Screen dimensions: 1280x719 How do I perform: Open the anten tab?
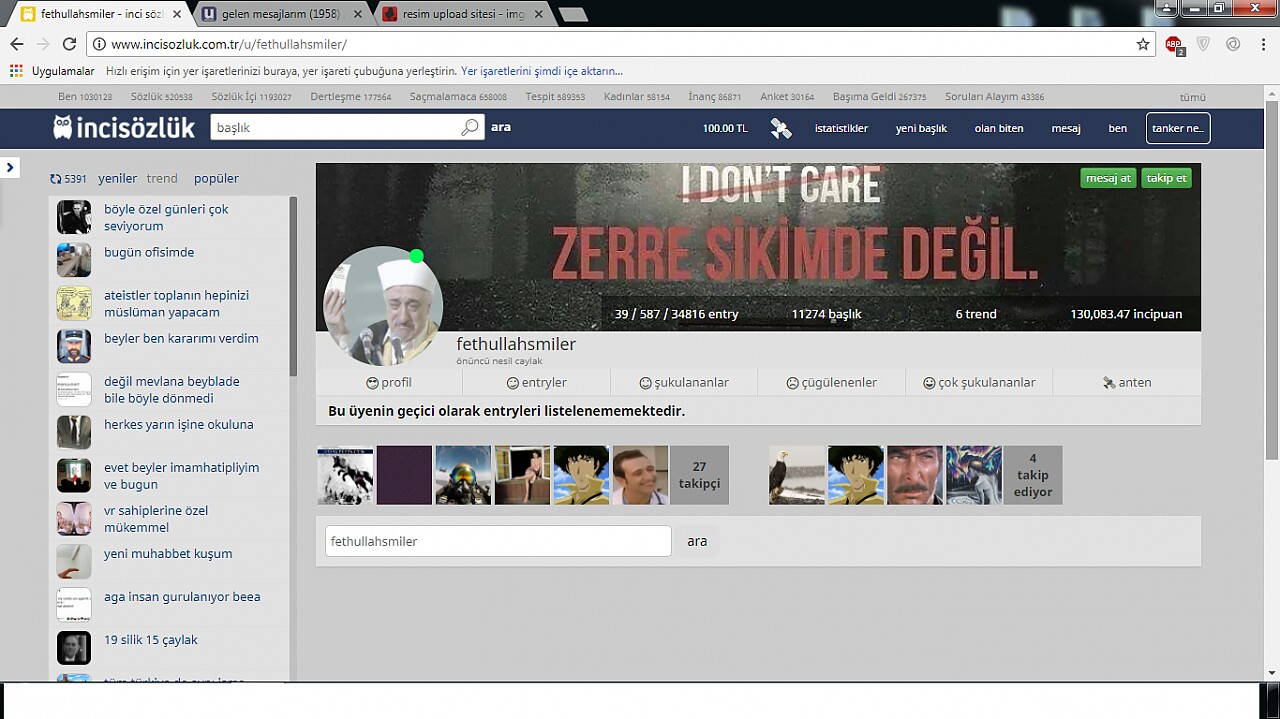pyautogui.click(x=1127, y=382)
